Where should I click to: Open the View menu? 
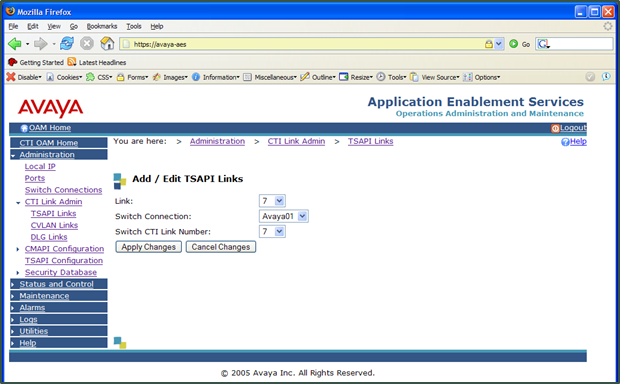pos(54,26)
